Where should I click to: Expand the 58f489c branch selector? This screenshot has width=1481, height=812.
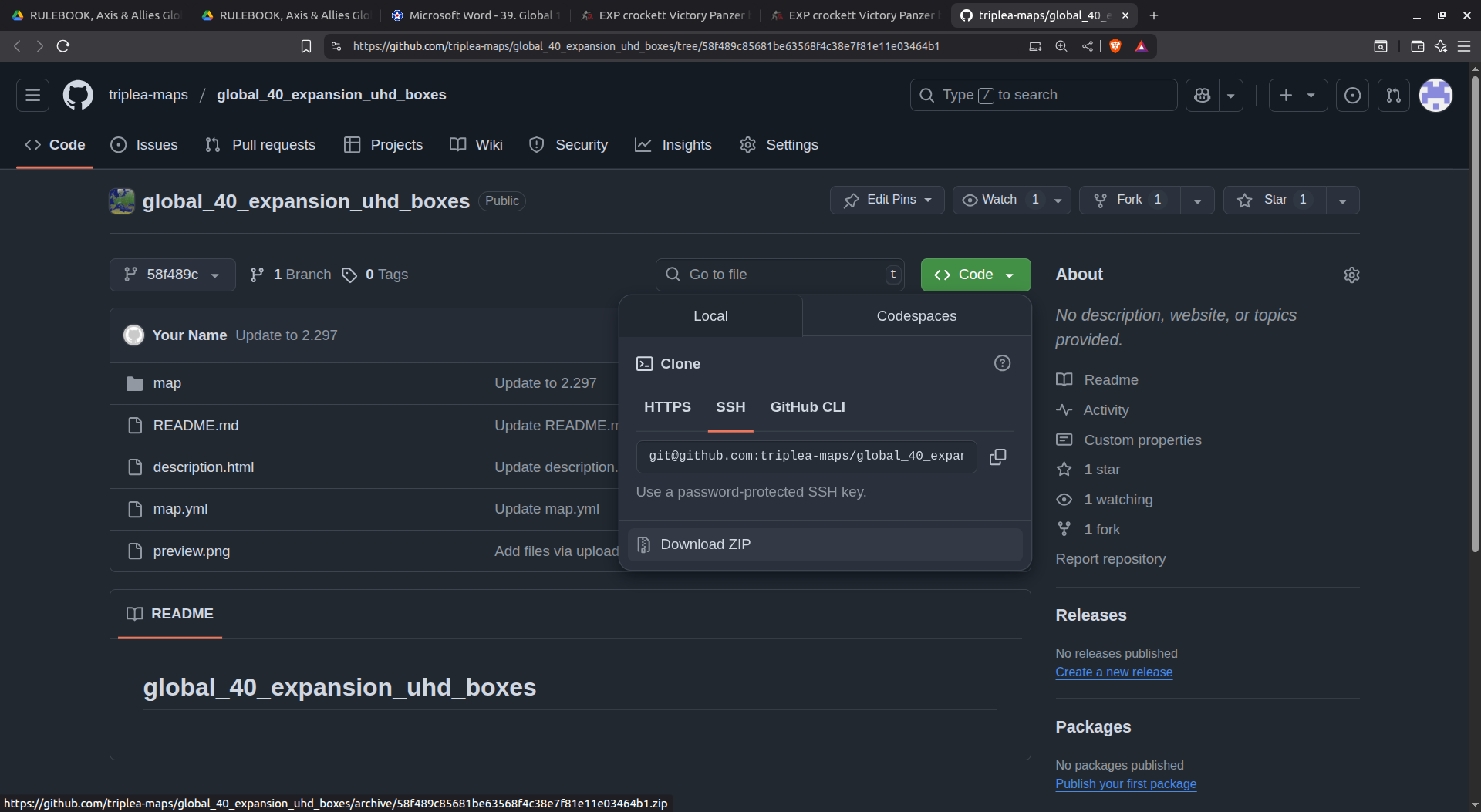click(173, 275)
